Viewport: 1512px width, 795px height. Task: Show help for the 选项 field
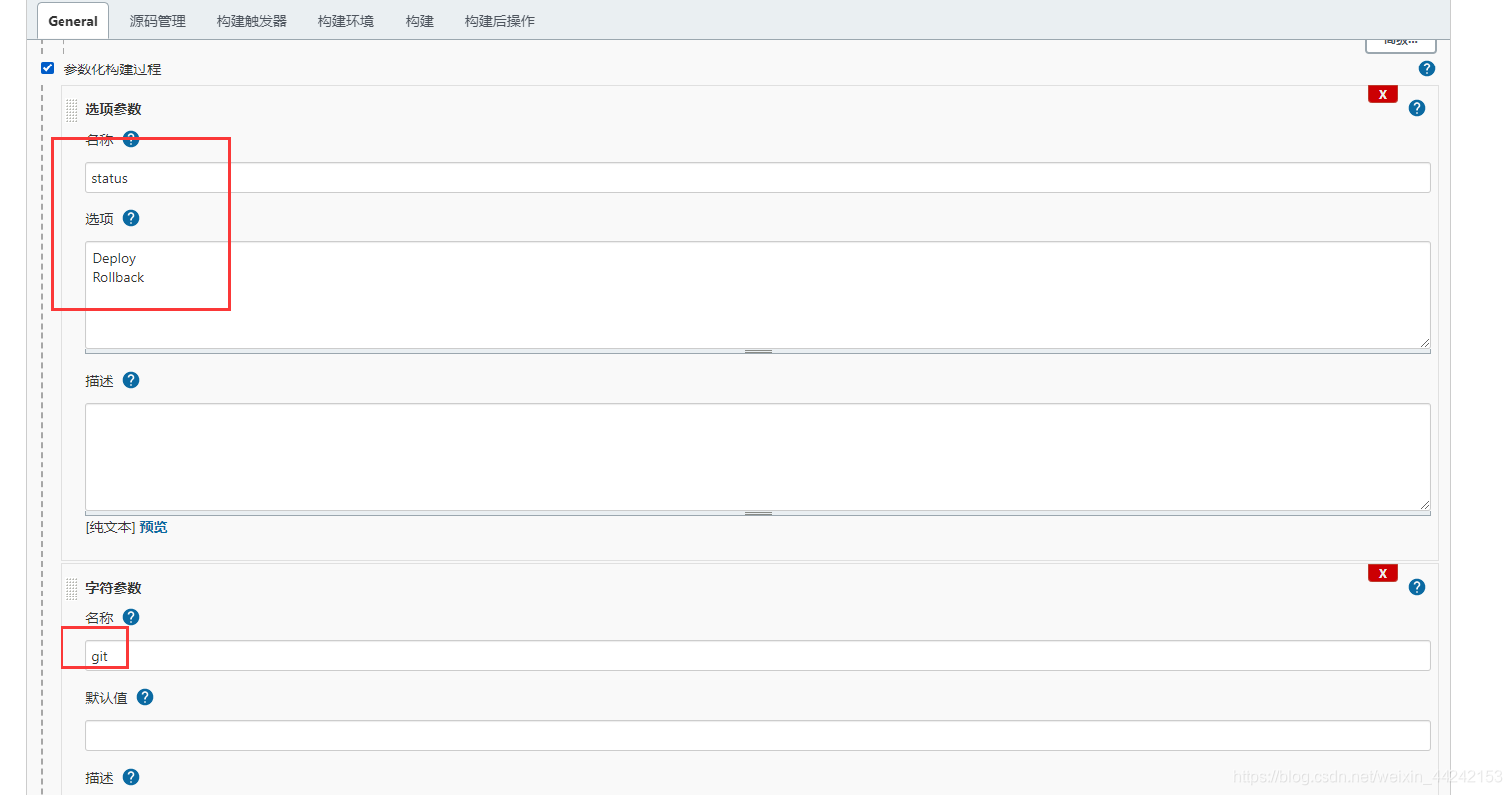click(131, 218)
